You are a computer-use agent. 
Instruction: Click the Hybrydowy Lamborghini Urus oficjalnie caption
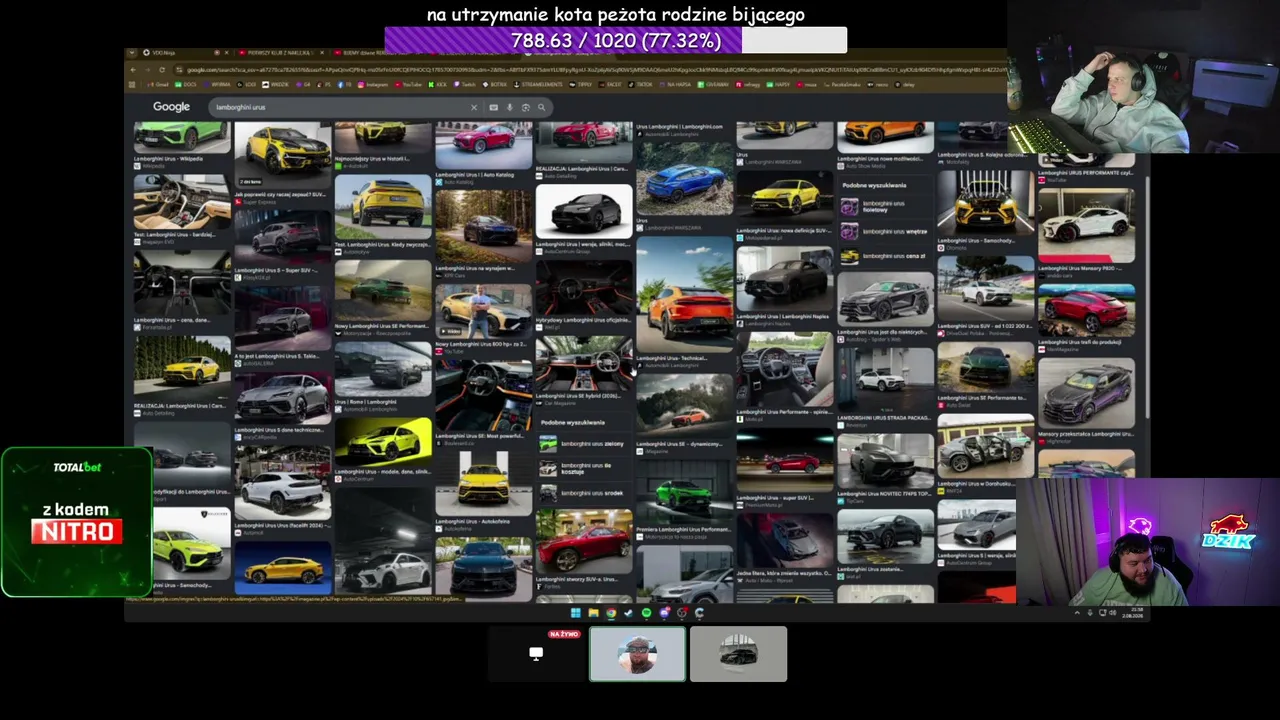coord(584,320)
